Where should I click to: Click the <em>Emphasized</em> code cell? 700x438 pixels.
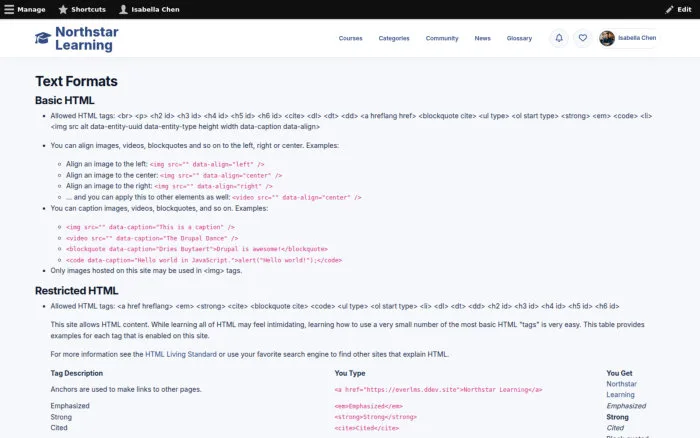point(368,406)
